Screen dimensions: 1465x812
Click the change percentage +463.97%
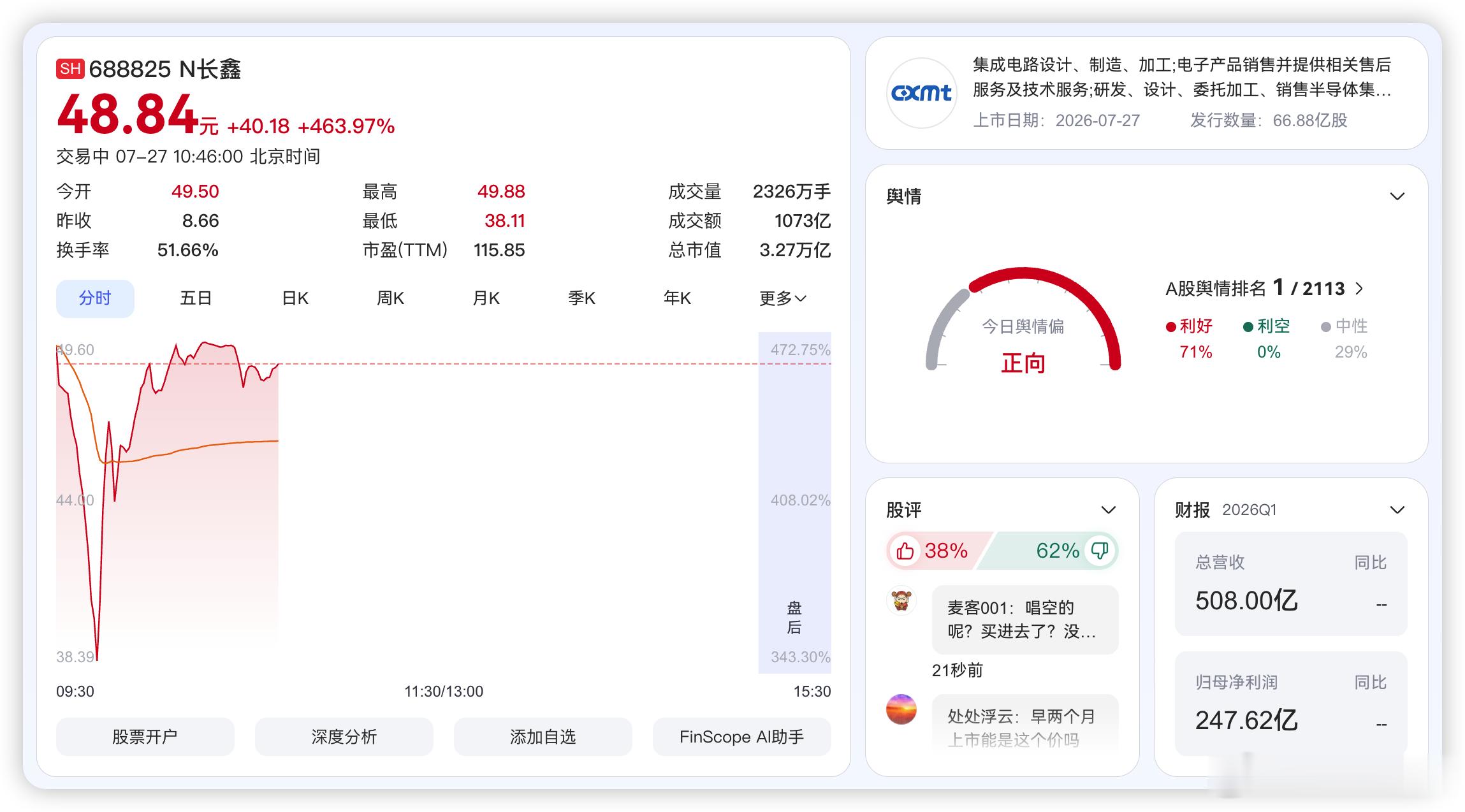pos(346,126)
